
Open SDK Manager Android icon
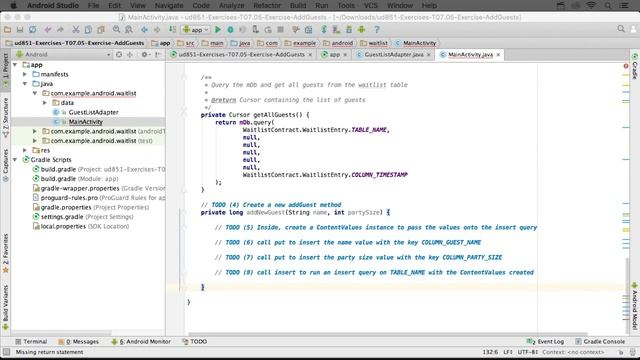point(349,30)
